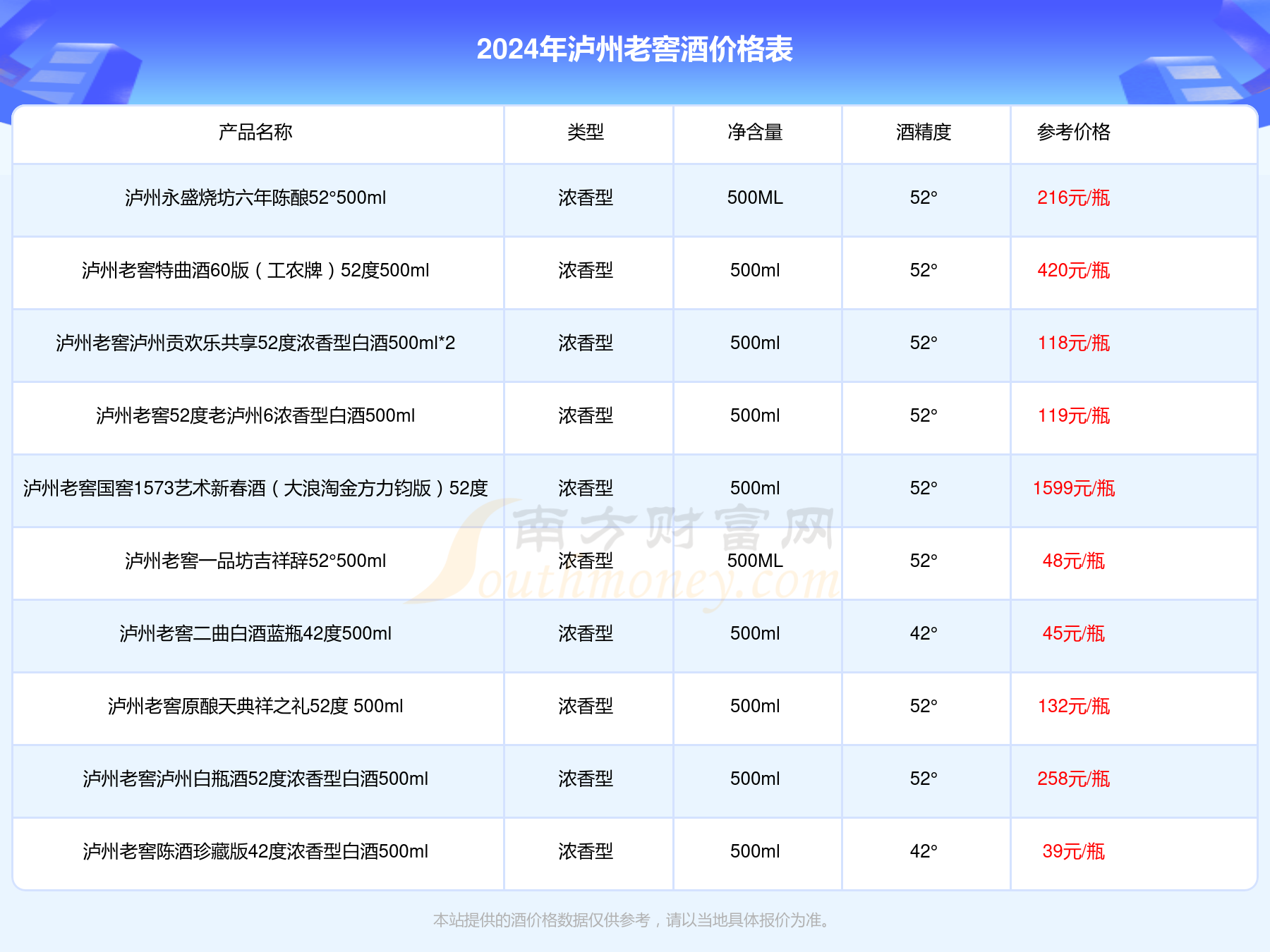Click 浓香型 in the 陈酒珍藏版 row
Image resolution: width=1270 pixels, height=952 pixels.
pos(586,852)
